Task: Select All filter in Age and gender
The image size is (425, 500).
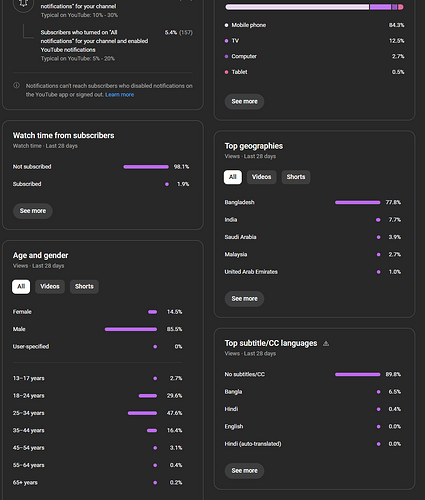Action: 21,287
